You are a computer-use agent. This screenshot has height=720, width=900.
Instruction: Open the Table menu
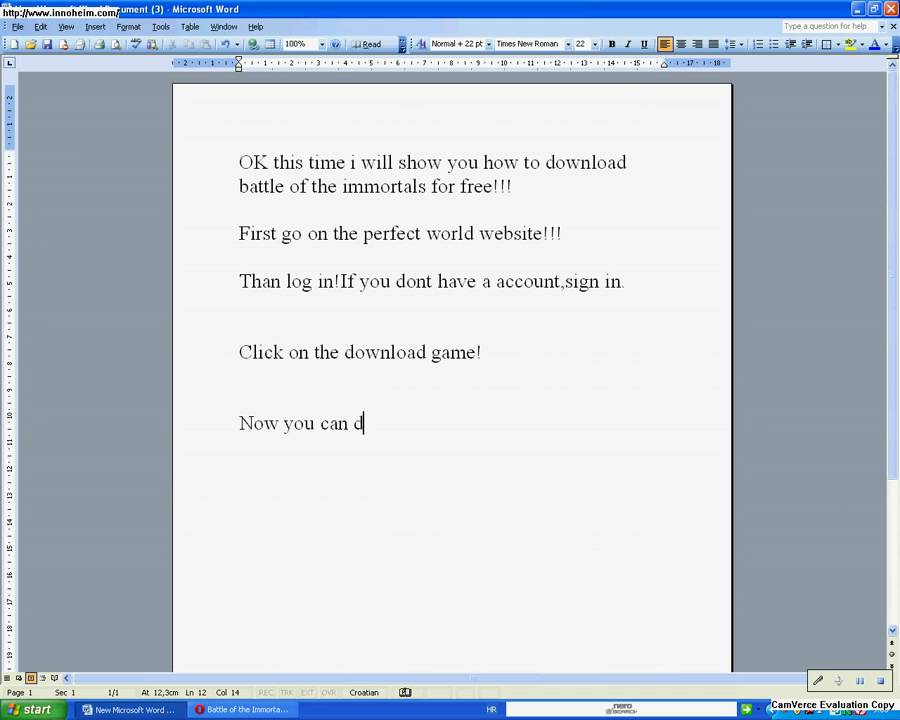(190, 26)
